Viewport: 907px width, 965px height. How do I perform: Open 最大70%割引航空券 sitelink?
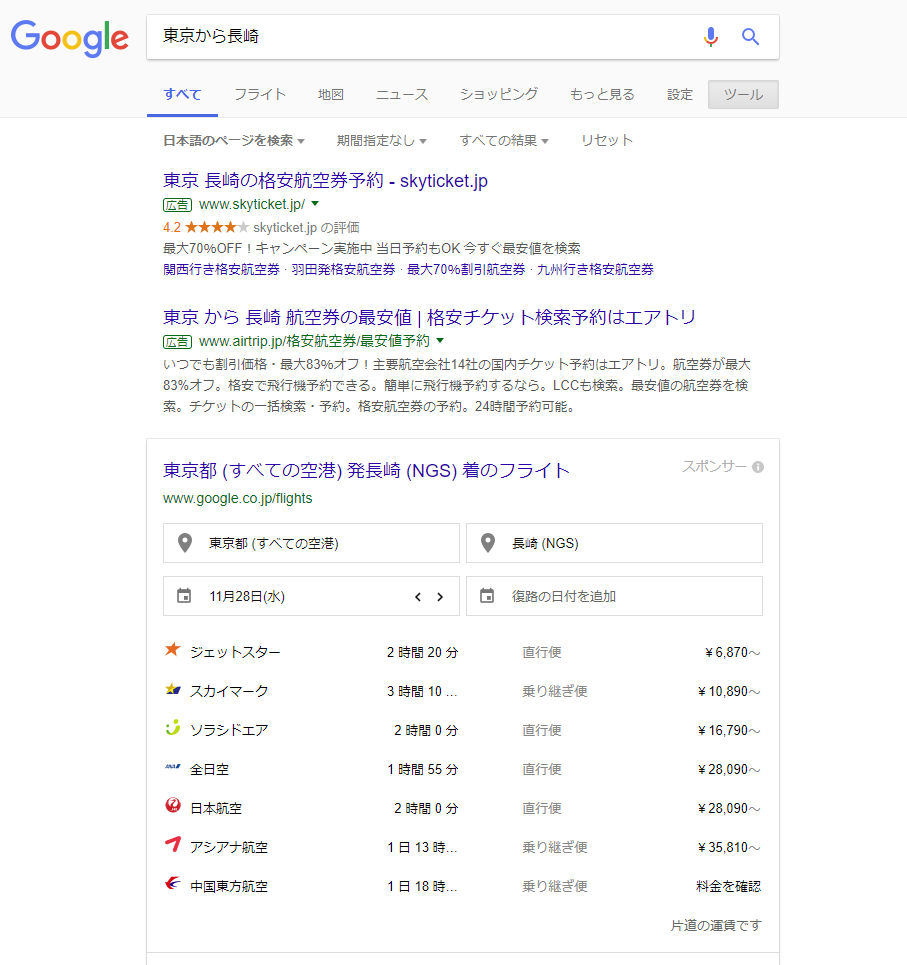[466, 270]
